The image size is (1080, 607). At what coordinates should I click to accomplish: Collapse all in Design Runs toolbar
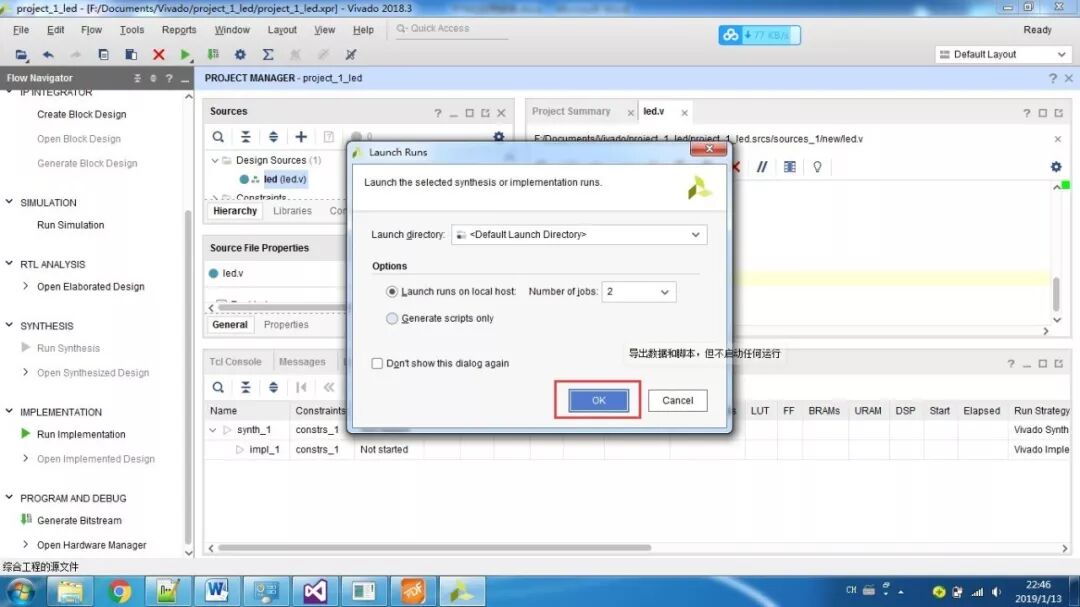pyautogui.click(x=246, y=387)
